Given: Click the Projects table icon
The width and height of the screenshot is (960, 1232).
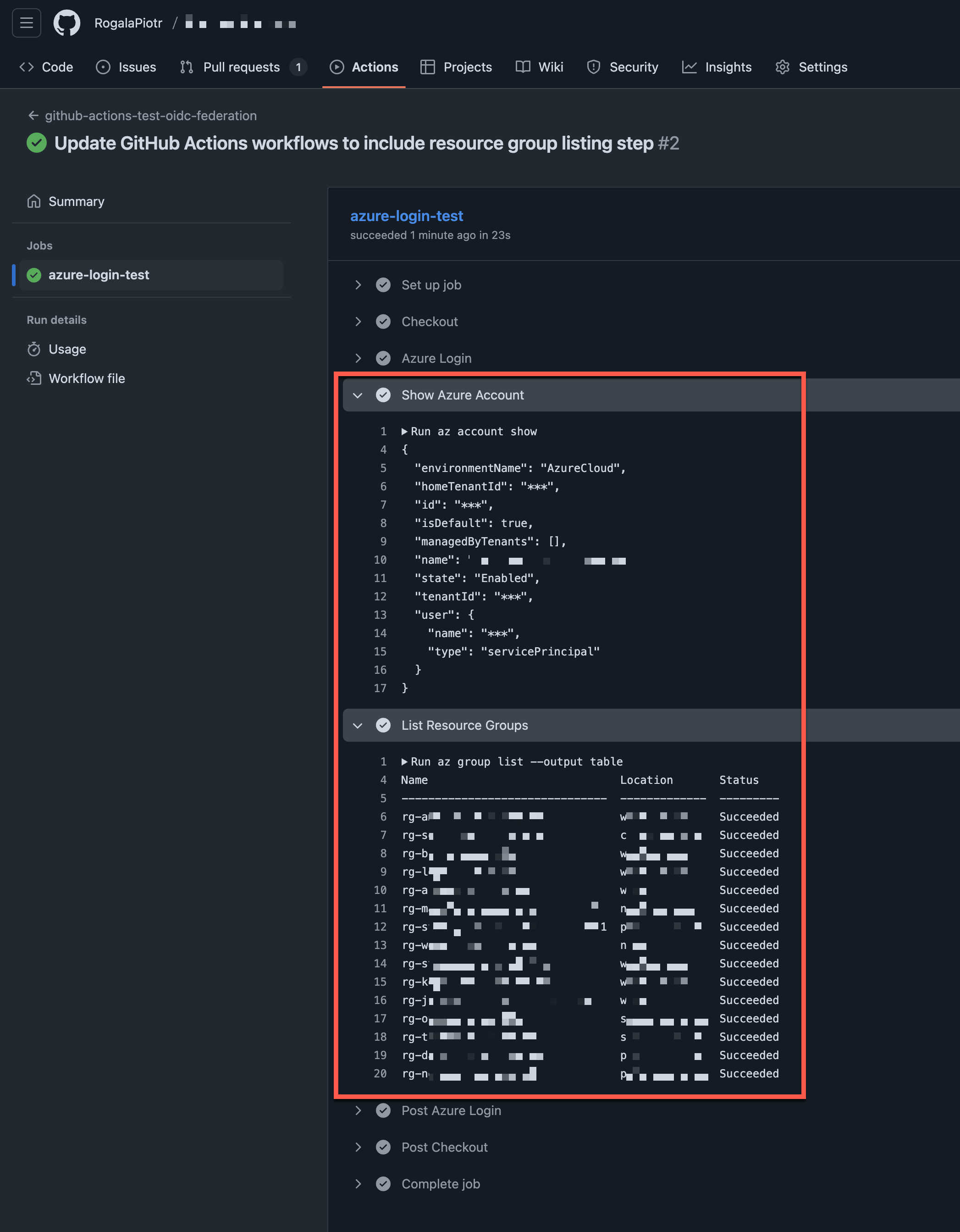Looking at the screenshot, I should pyautogui.click(x=428, y=67).
